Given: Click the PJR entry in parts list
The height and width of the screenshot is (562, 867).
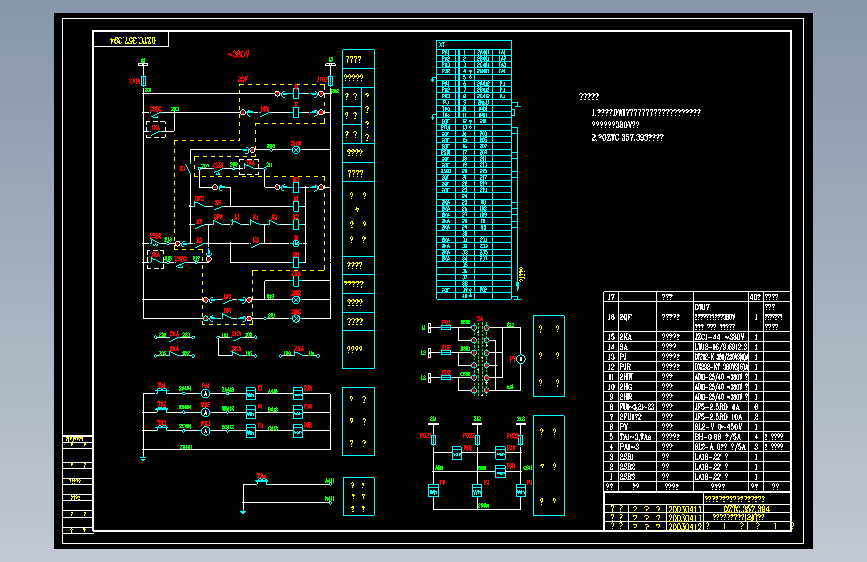Looking at the screenshot, I should tap(625, 367).
